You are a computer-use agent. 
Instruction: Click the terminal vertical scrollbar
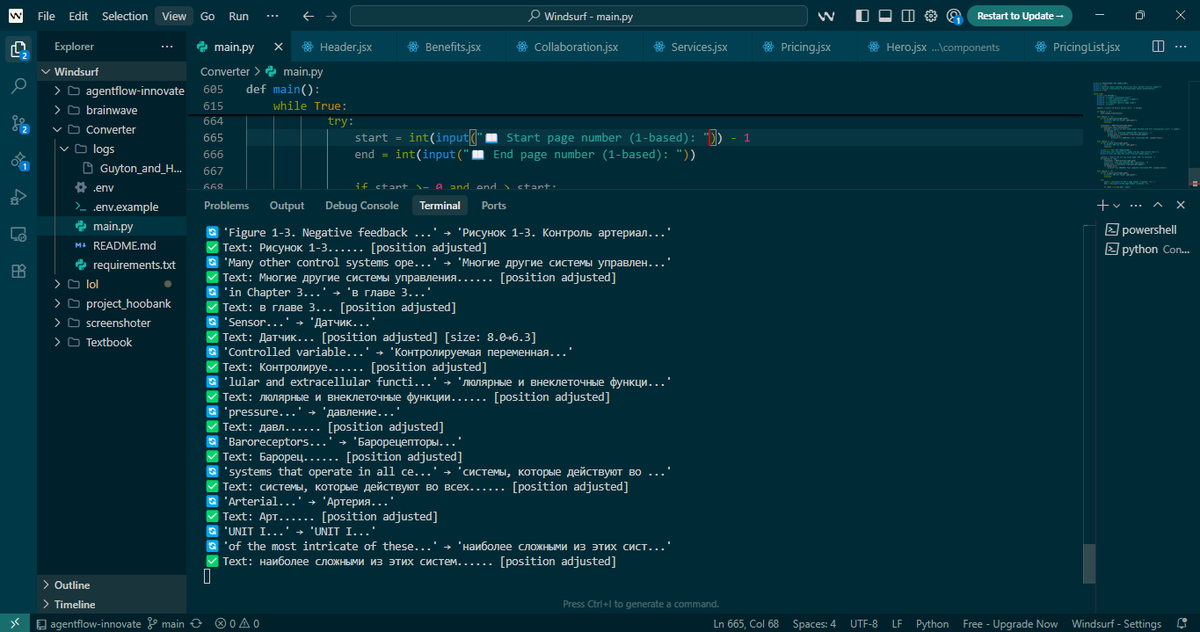coord(1089,563)
